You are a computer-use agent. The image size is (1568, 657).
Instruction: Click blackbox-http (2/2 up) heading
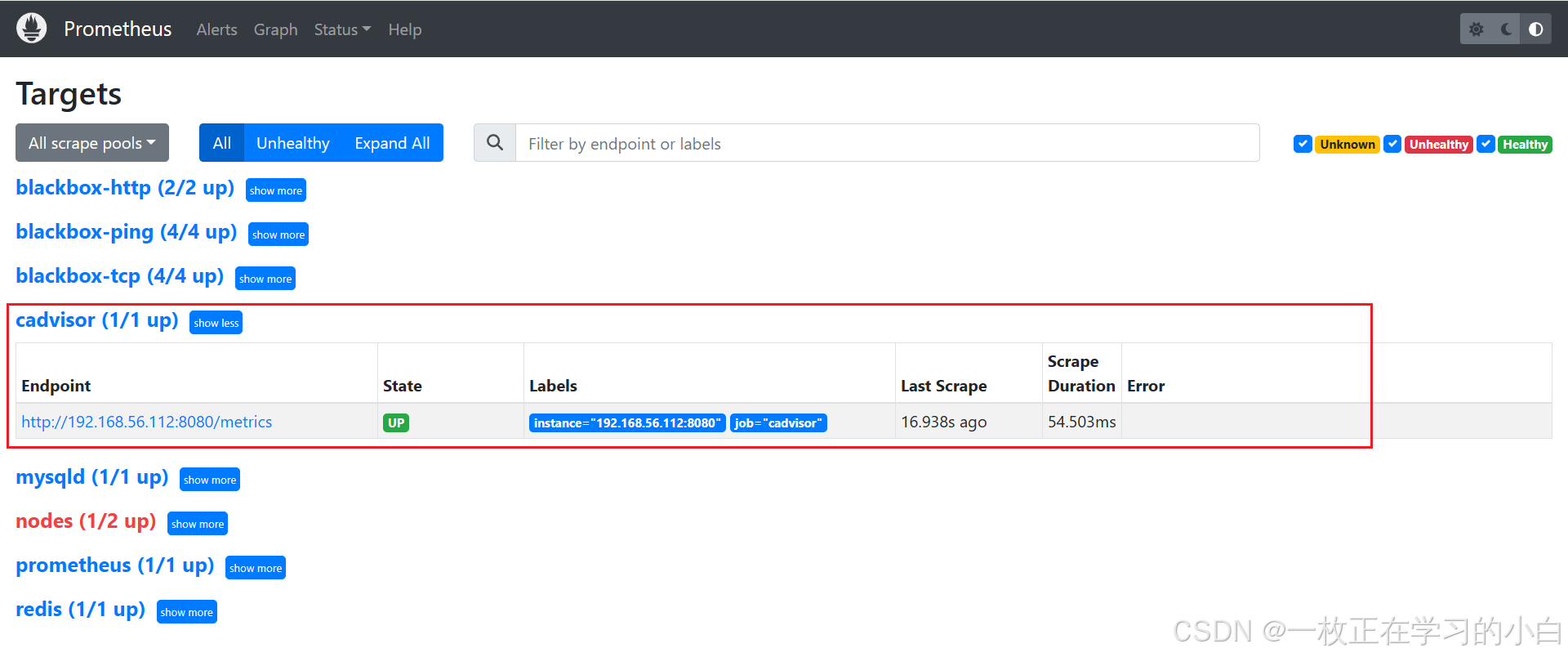125,188
